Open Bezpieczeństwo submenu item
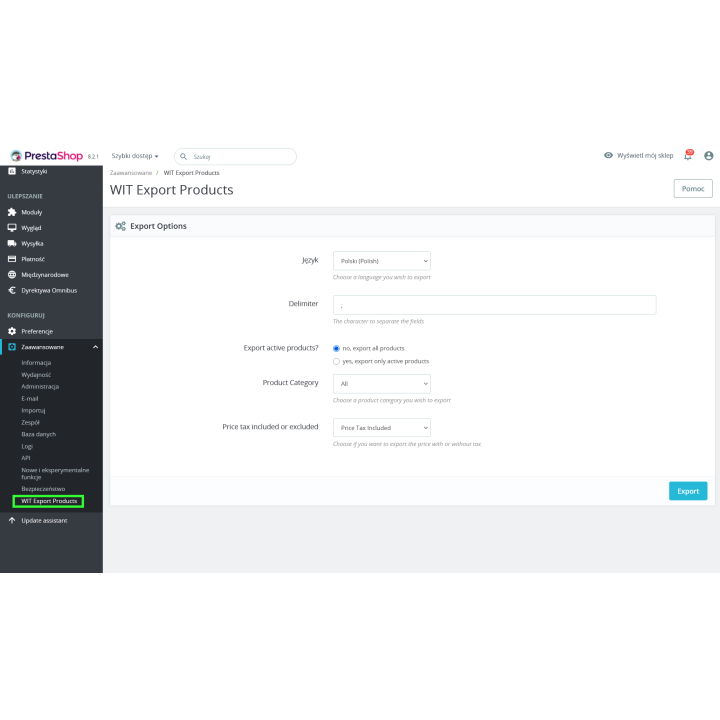The height and width of the screenshot is (720, 720). click(x=43, y=489)
